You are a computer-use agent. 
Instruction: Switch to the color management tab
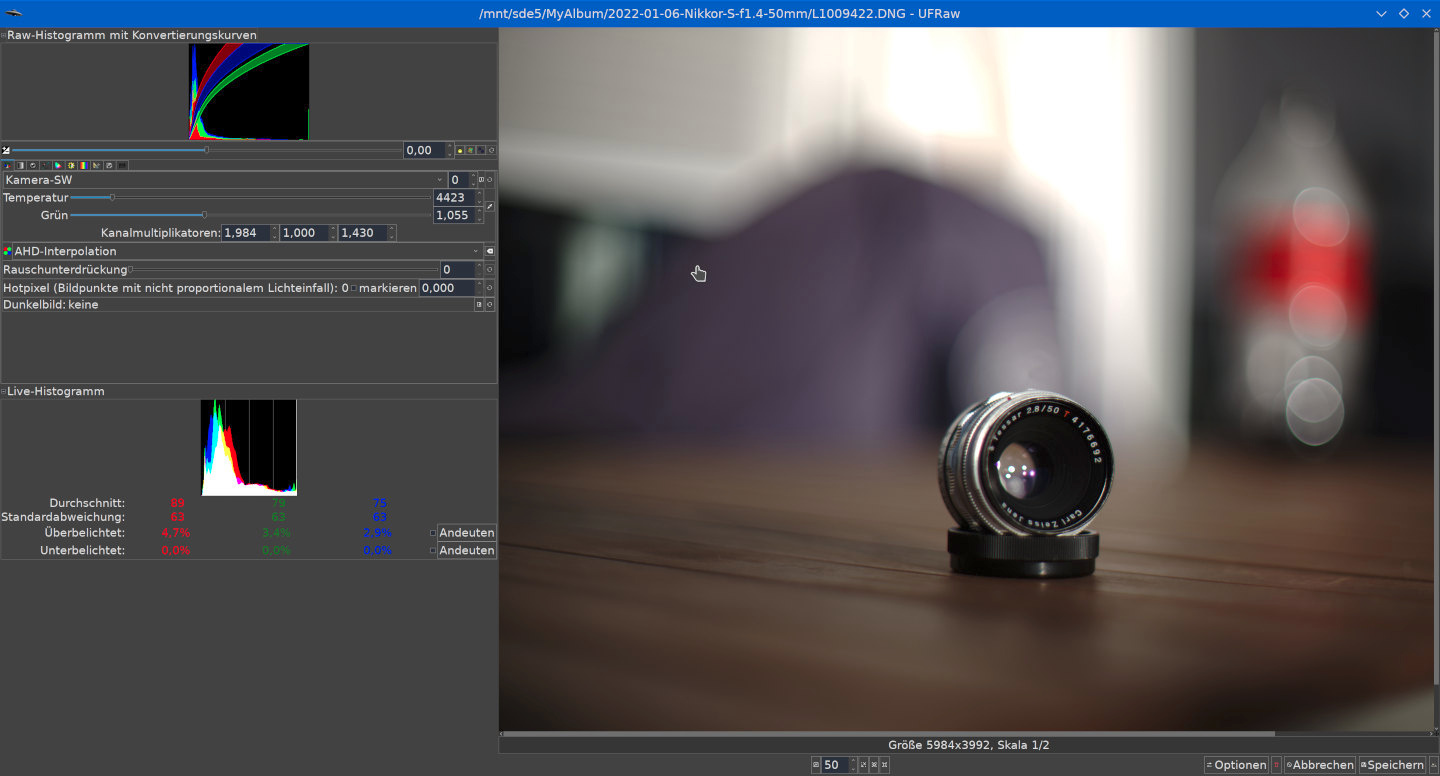[58, 165]
